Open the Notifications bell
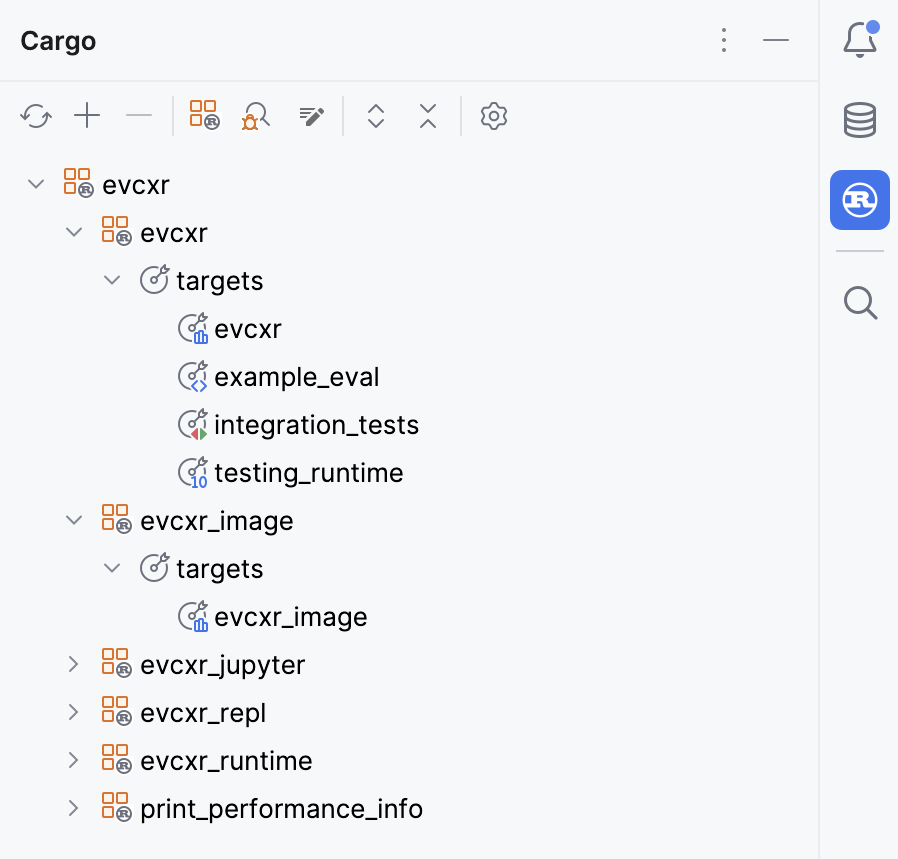898x859 pixels. click(860, 40)
